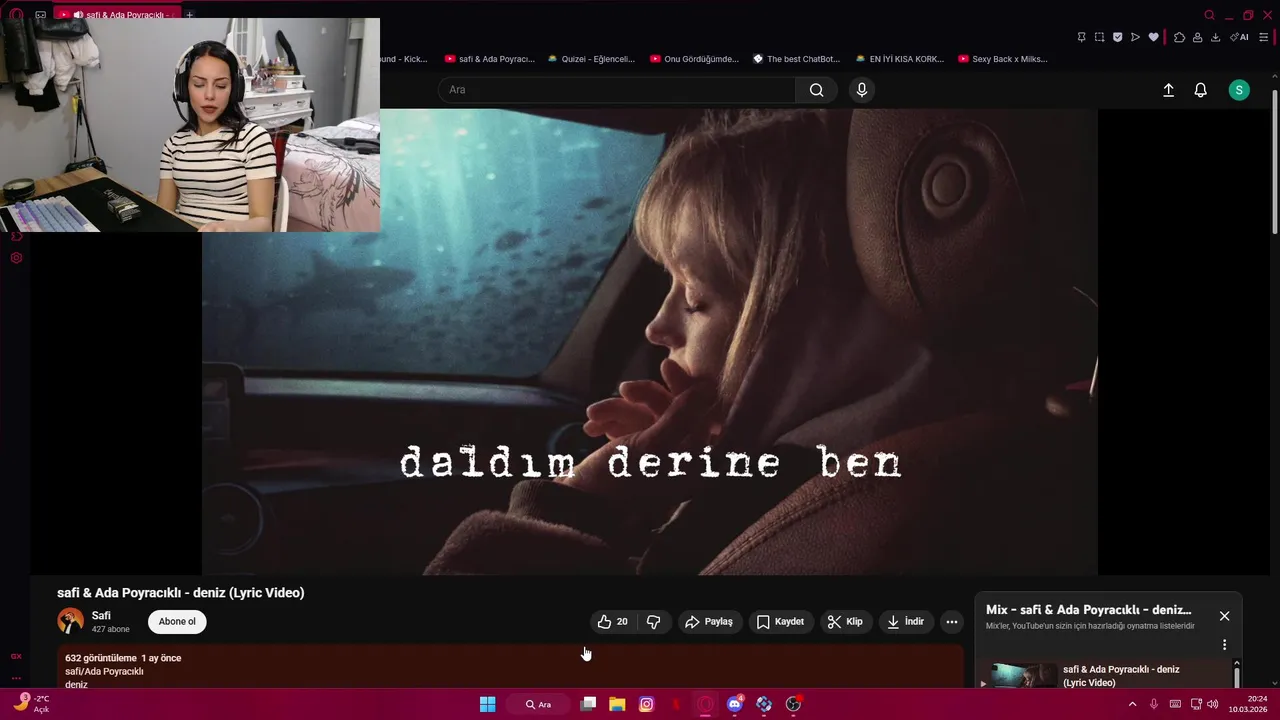Close the Mix playlist panel
This screenshot has width=1280, height=720.
pos(1224,616)
